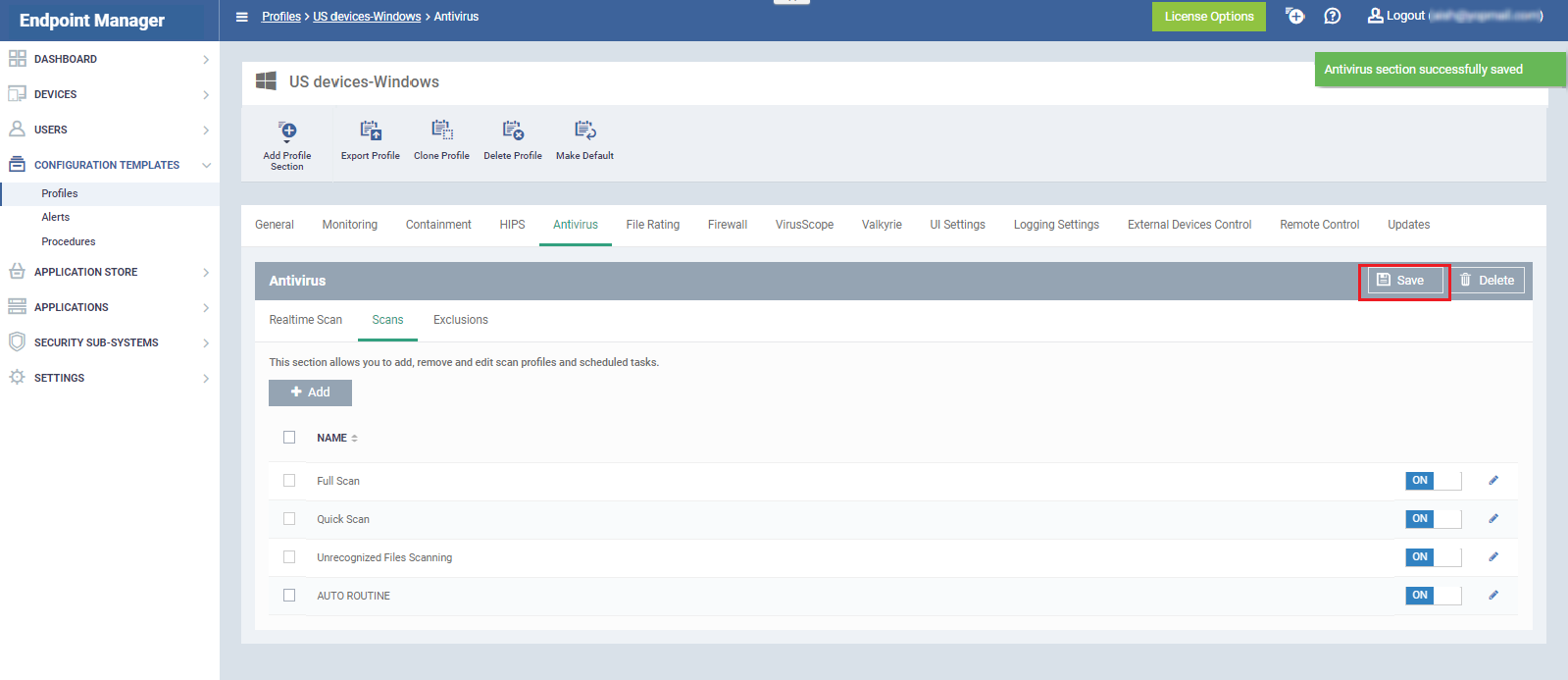Delete the Antivirus section
1568x680 pixels.
click(1488, 281)
